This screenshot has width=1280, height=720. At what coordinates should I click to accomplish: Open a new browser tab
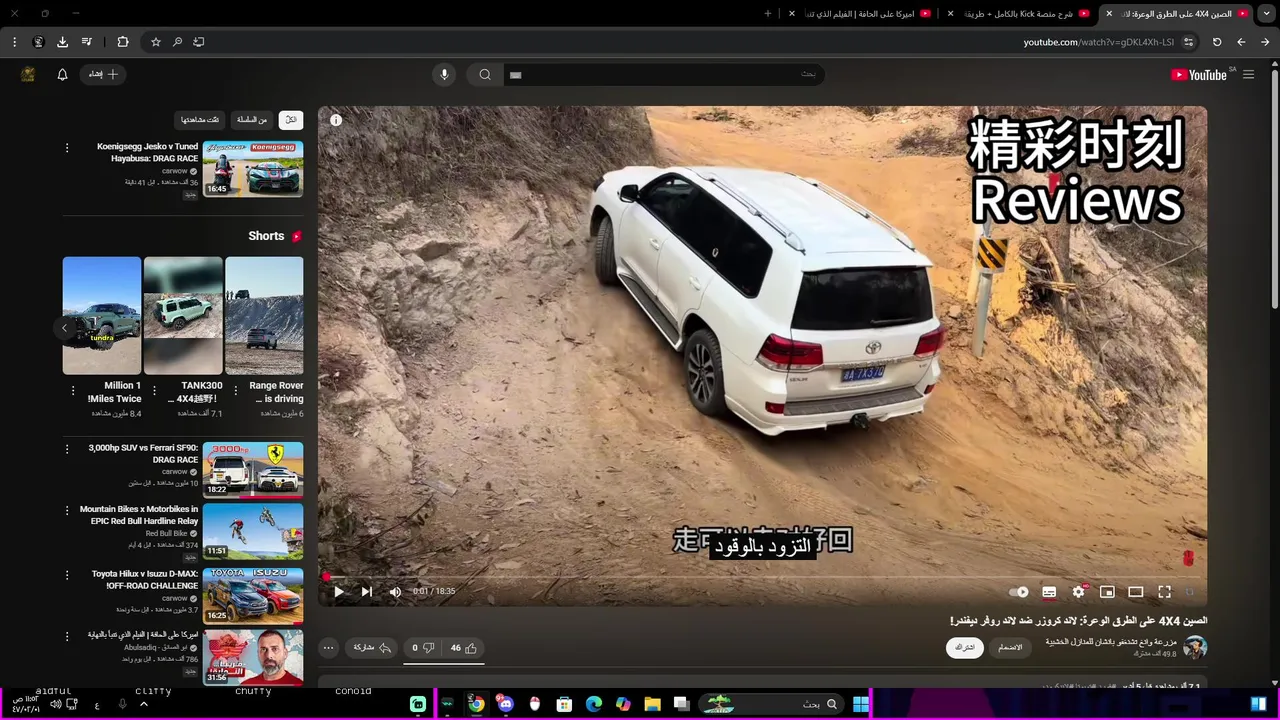pos(768,14)
